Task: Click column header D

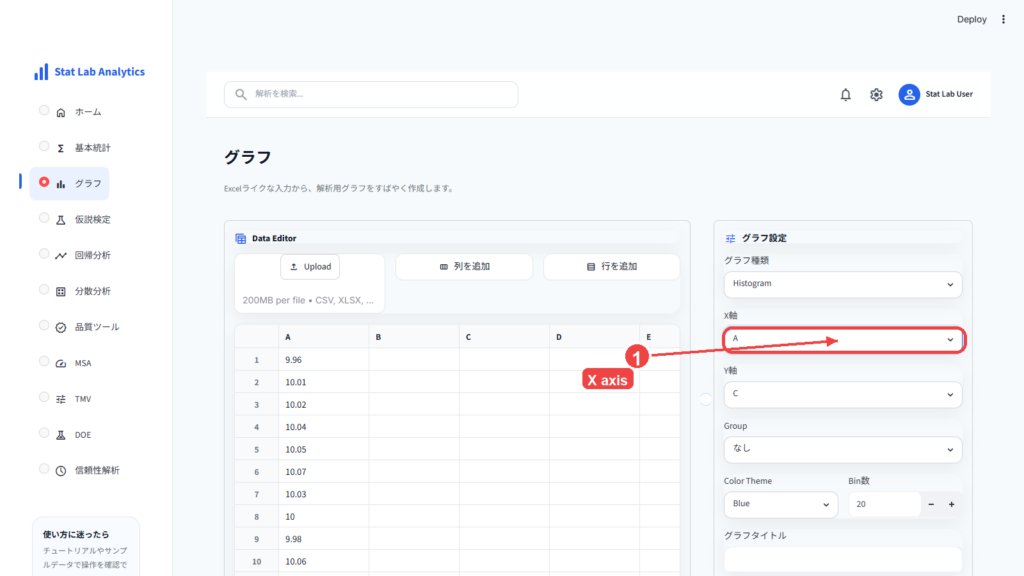Action: point(594,337)
